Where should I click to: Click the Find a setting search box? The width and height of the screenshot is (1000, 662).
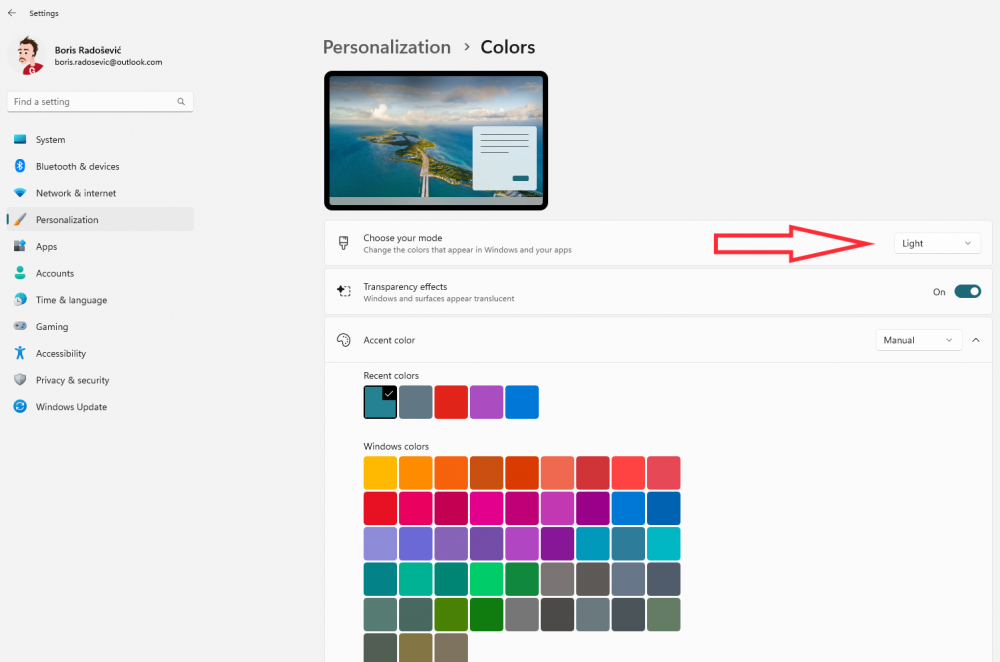(100, 101)
